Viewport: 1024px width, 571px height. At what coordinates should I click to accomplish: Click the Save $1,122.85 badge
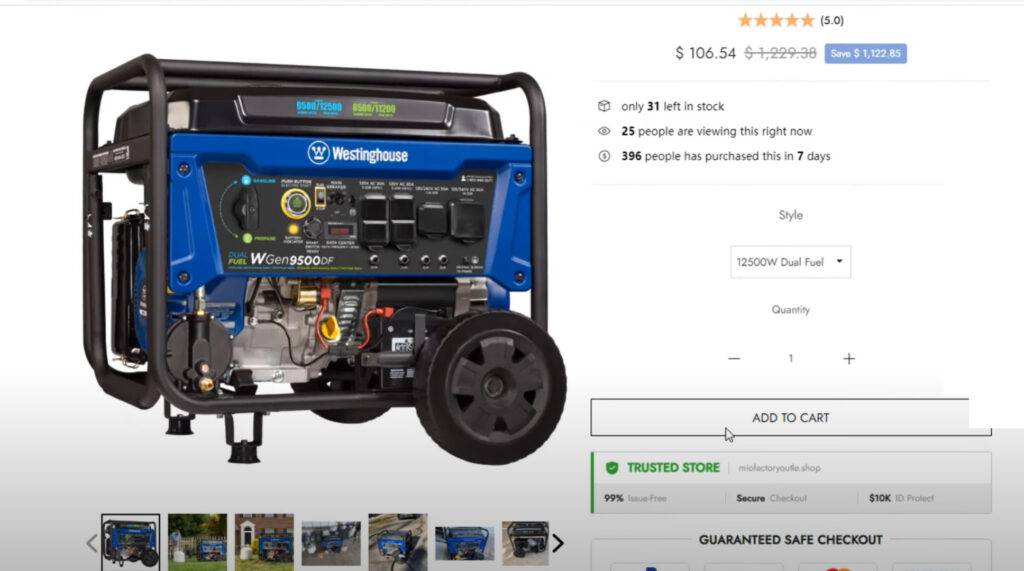(x=865, y=54)
